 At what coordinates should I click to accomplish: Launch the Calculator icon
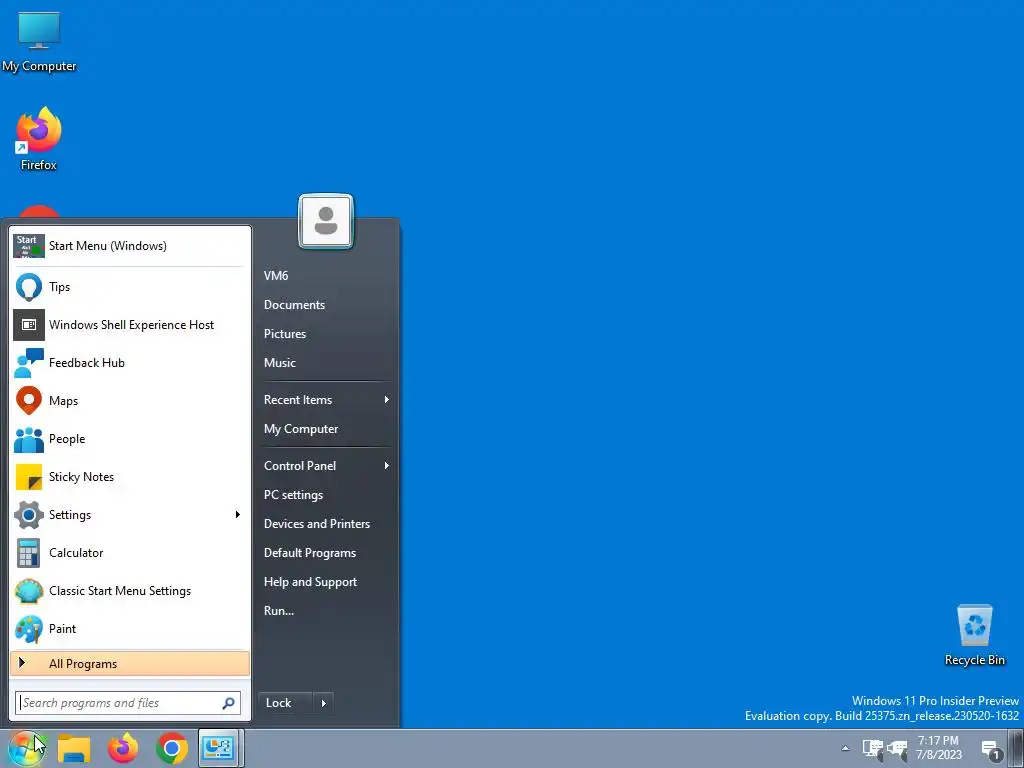pos(29,552)
